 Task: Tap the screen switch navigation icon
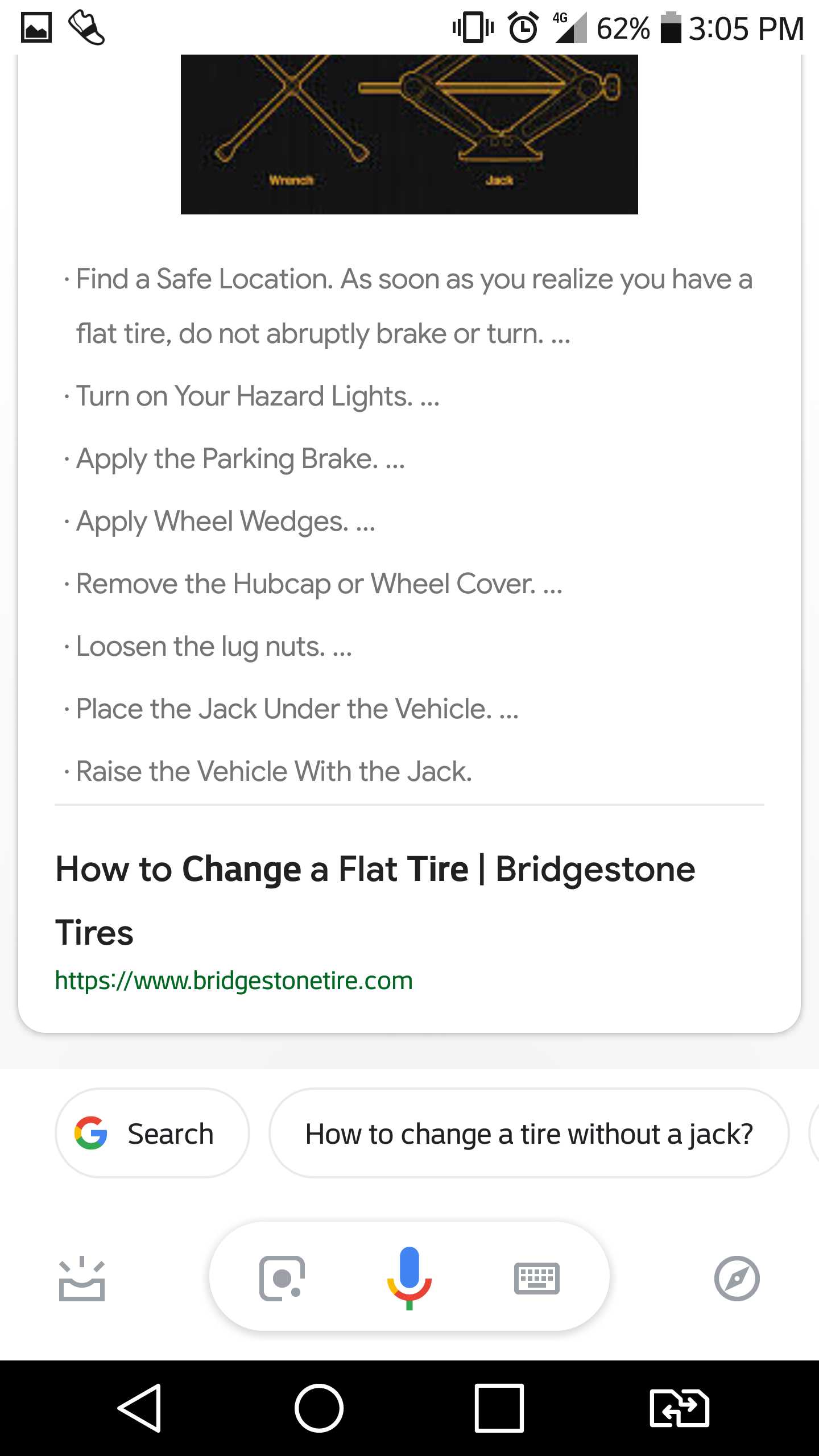tap(679, 1408)
